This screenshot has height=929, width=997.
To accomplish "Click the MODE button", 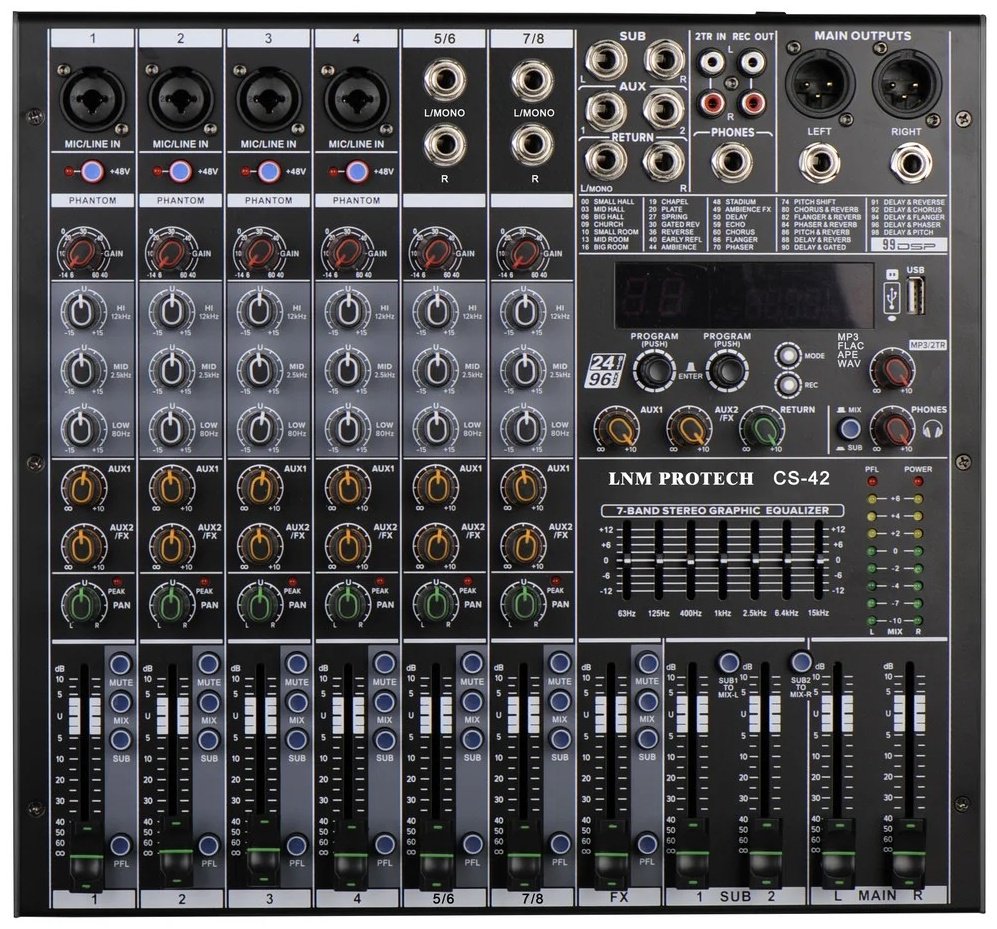I will pos(788,355).
